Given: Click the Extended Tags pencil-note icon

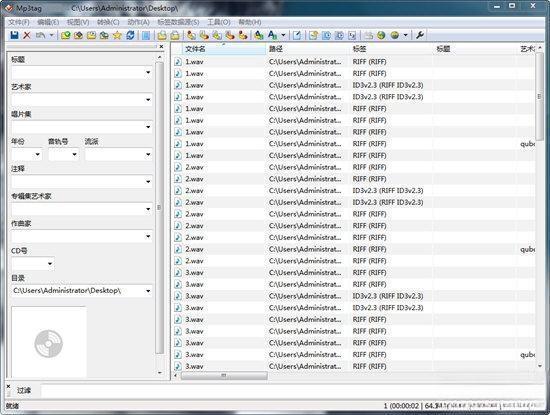Looking at the screenshot, I should coord(297,35).
